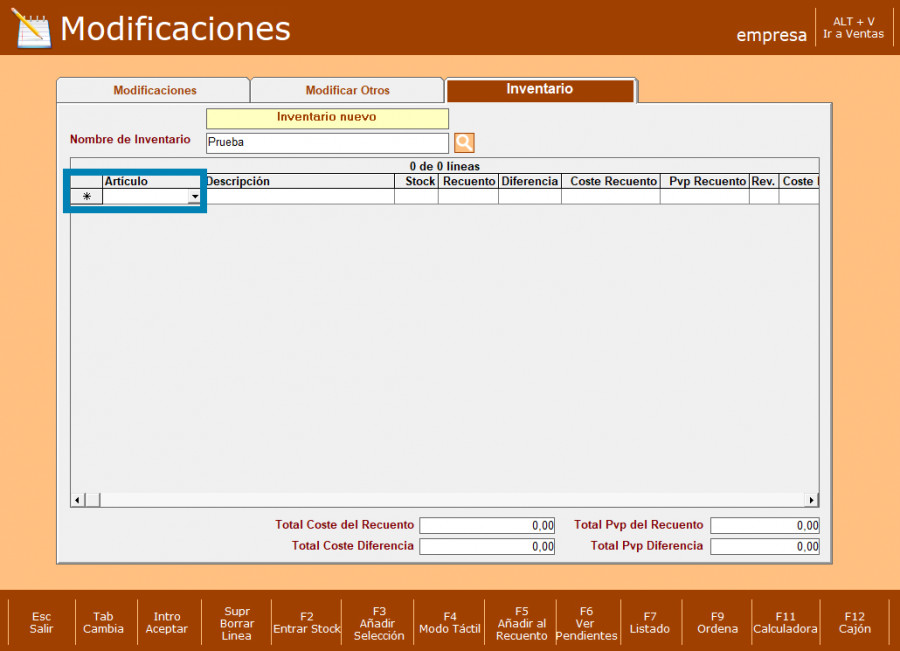Click inside the Nombre de Inventario field
The height and width of the screenshot is (651, 900).
point(326,143)
